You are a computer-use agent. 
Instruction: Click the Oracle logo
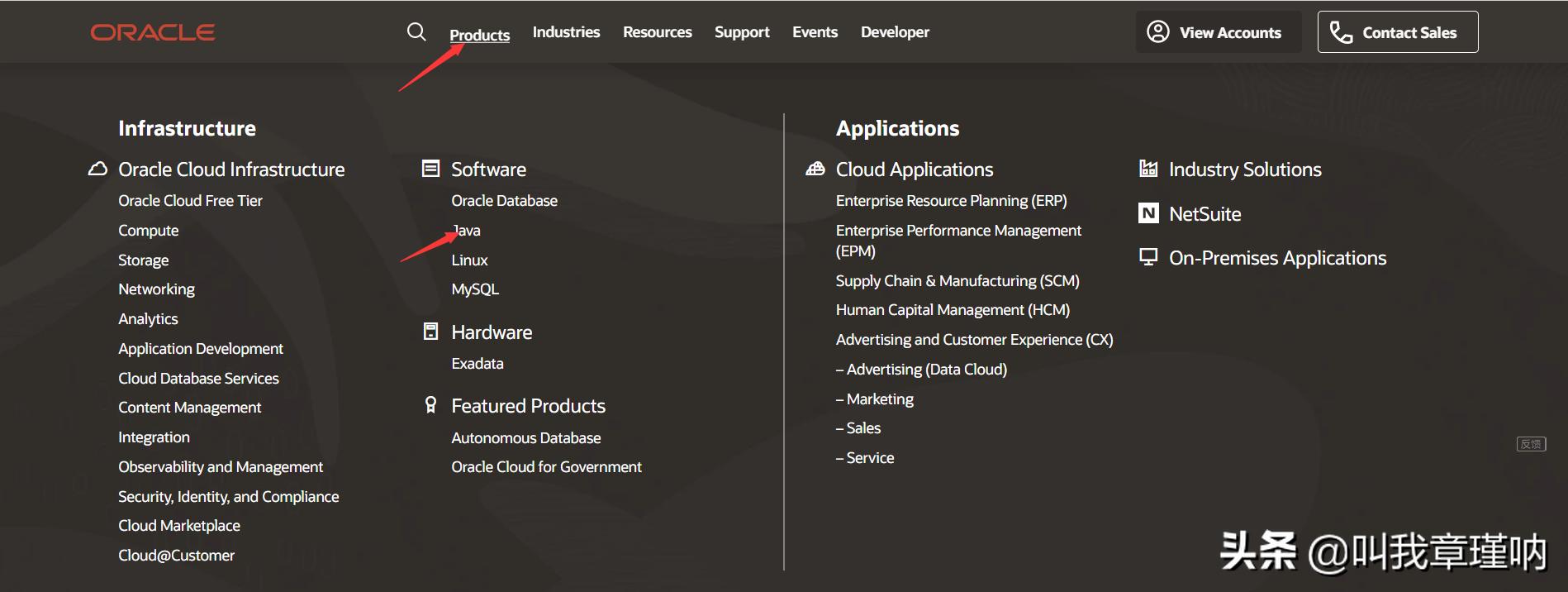click(153, 32)
